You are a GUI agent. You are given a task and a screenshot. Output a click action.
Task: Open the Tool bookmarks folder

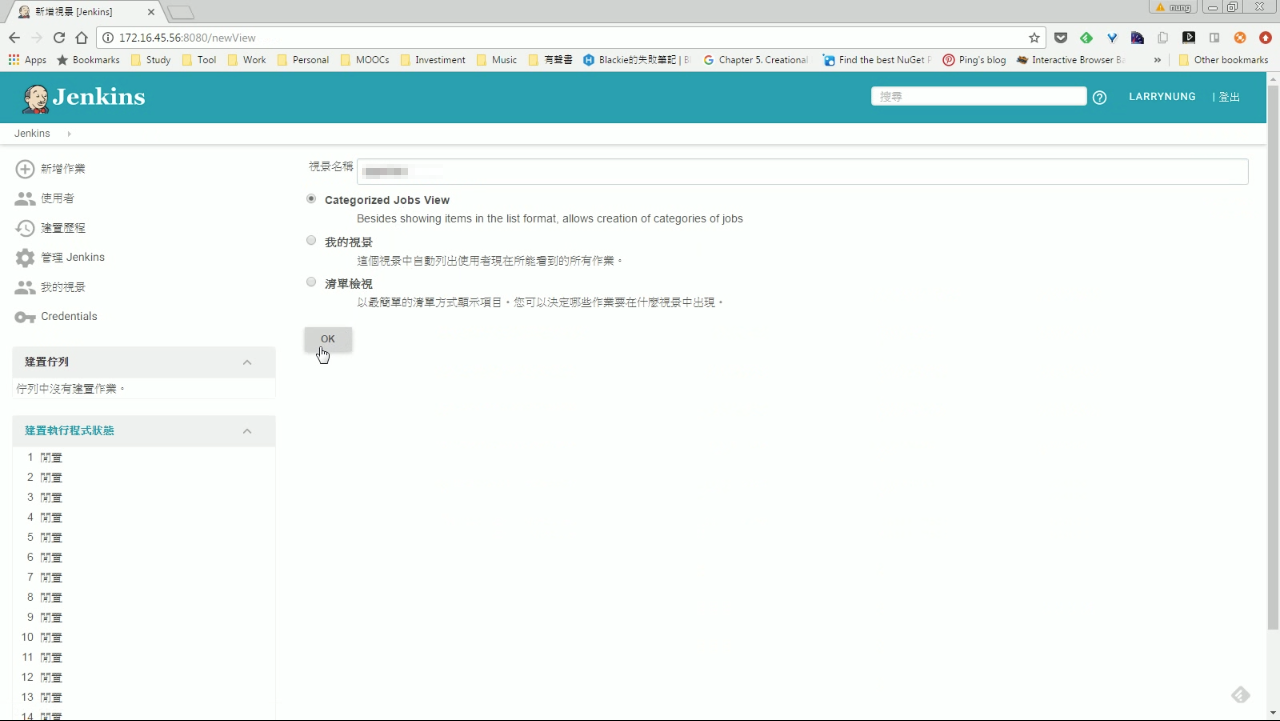(198, 60)
